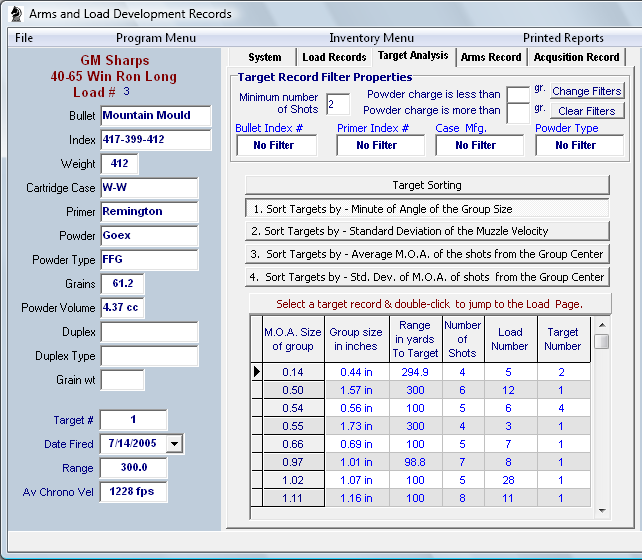Click the Powder Type No Filter button
Viewport: 642px width, 560px height.
coord(579,145)
